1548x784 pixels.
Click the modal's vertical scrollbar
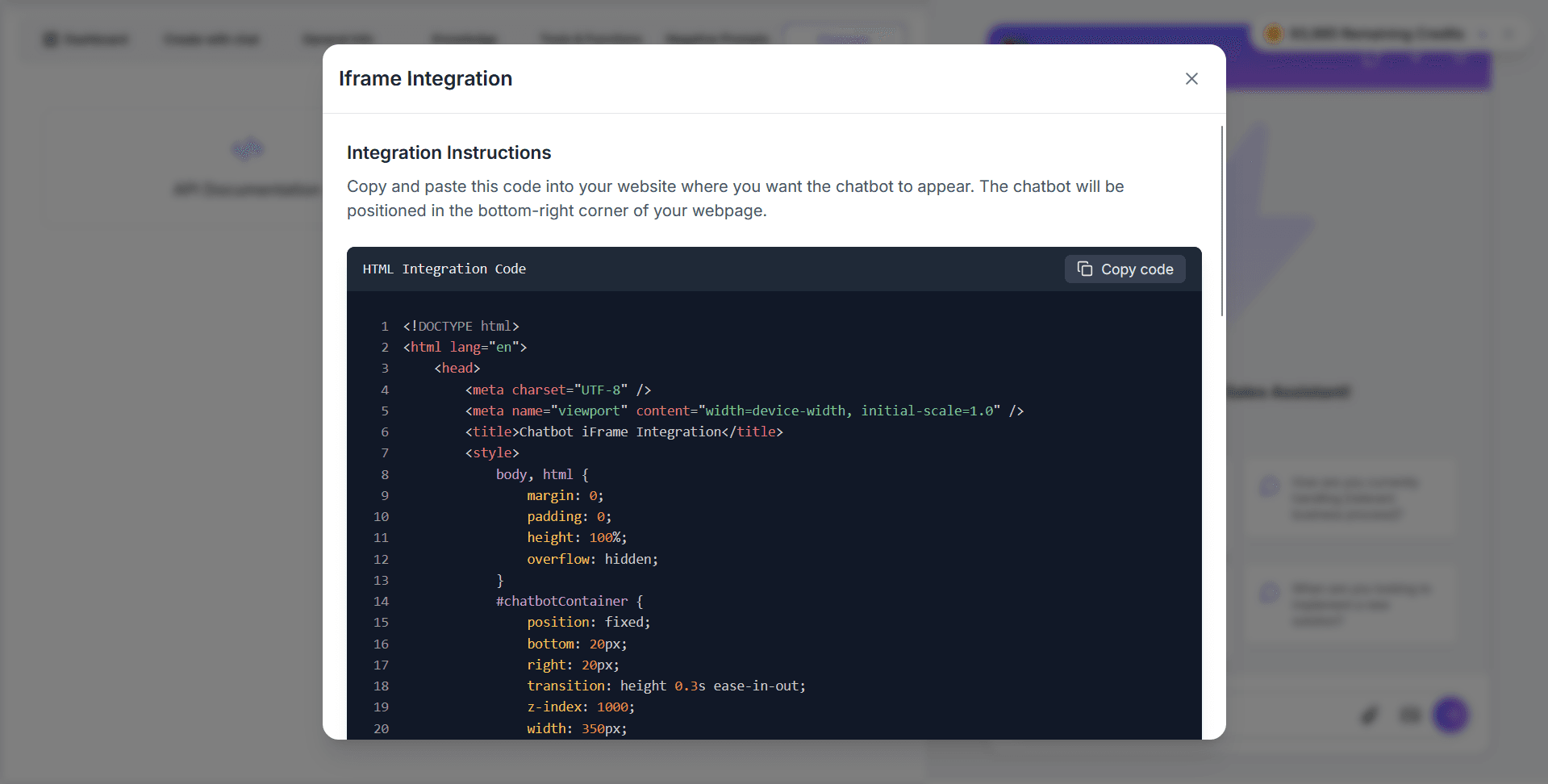[1221, 221]
